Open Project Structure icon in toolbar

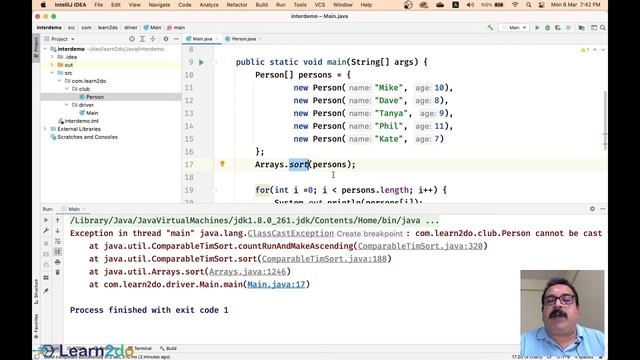(582, 28)
